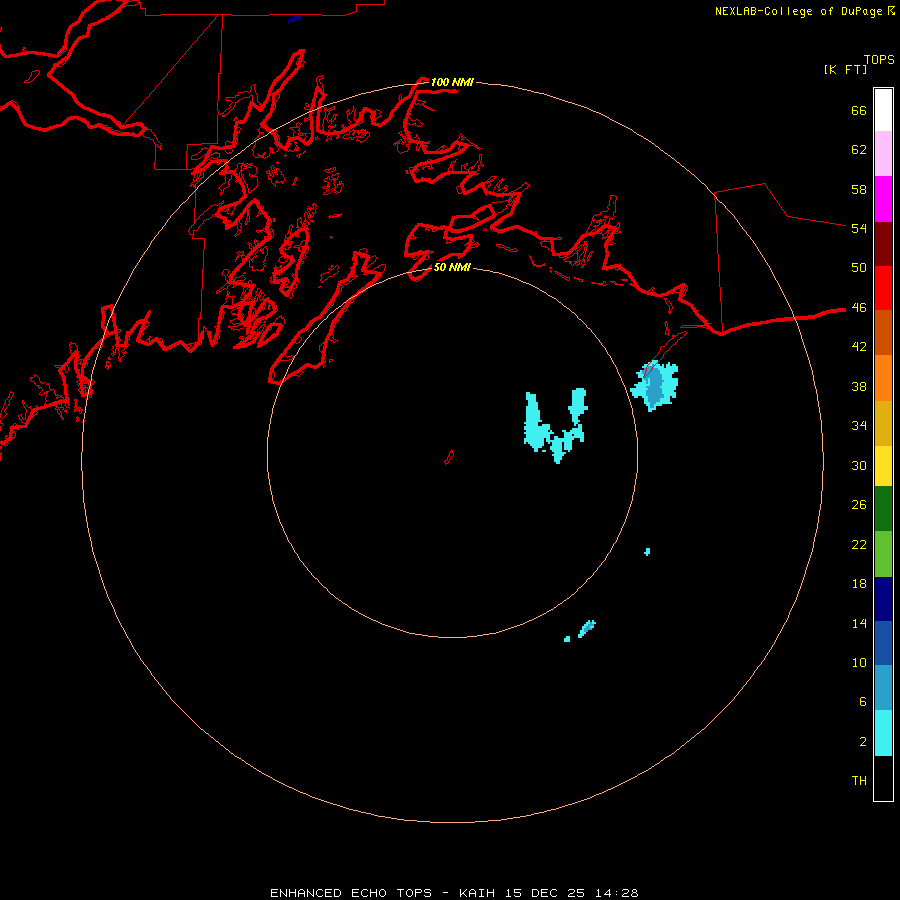Click the black TH threshold swatch
Screen dimensions: 900x900
coord(883,778)
